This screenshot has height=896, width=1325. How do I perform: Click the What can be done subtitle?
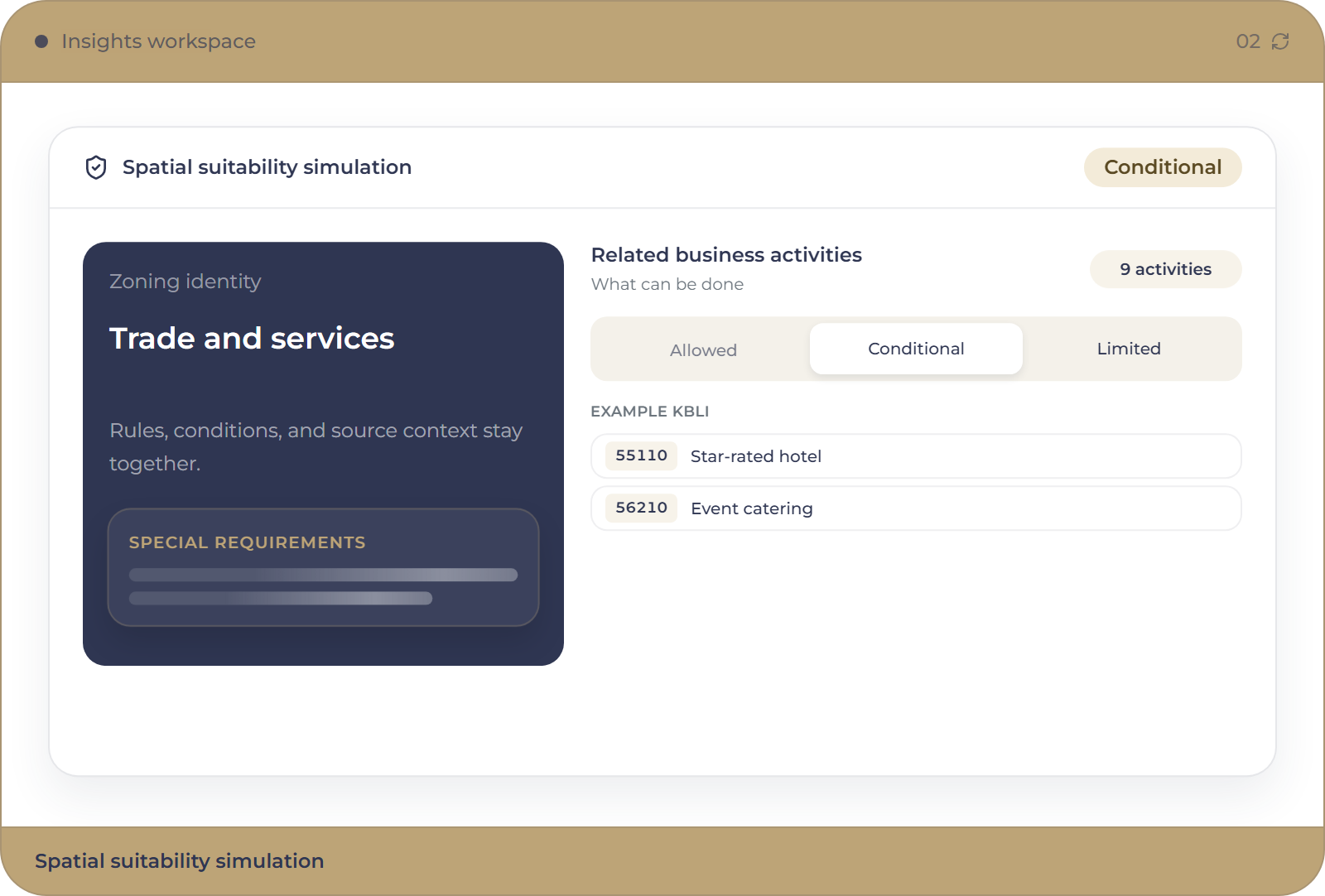click(667, 284)
